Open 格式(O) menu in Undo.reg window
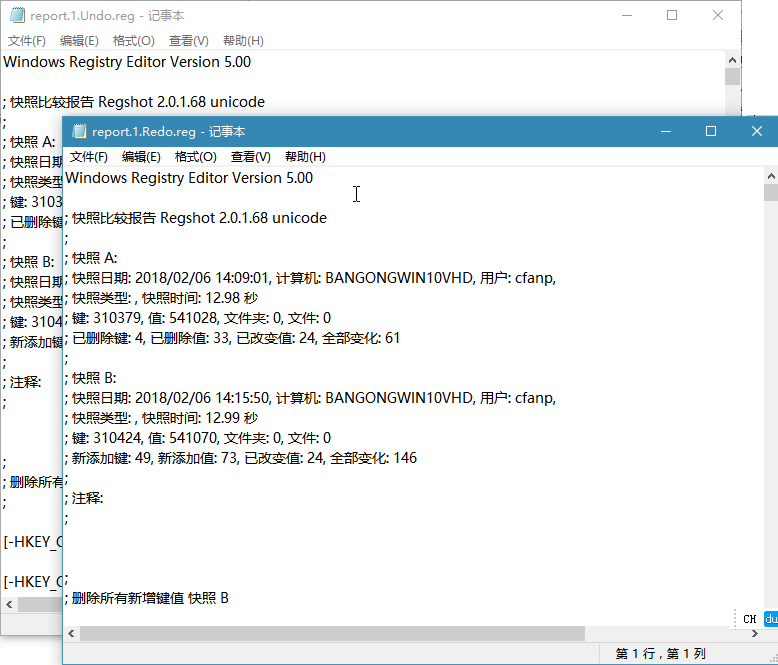778x665 pixels. click(x=133, y=41)
